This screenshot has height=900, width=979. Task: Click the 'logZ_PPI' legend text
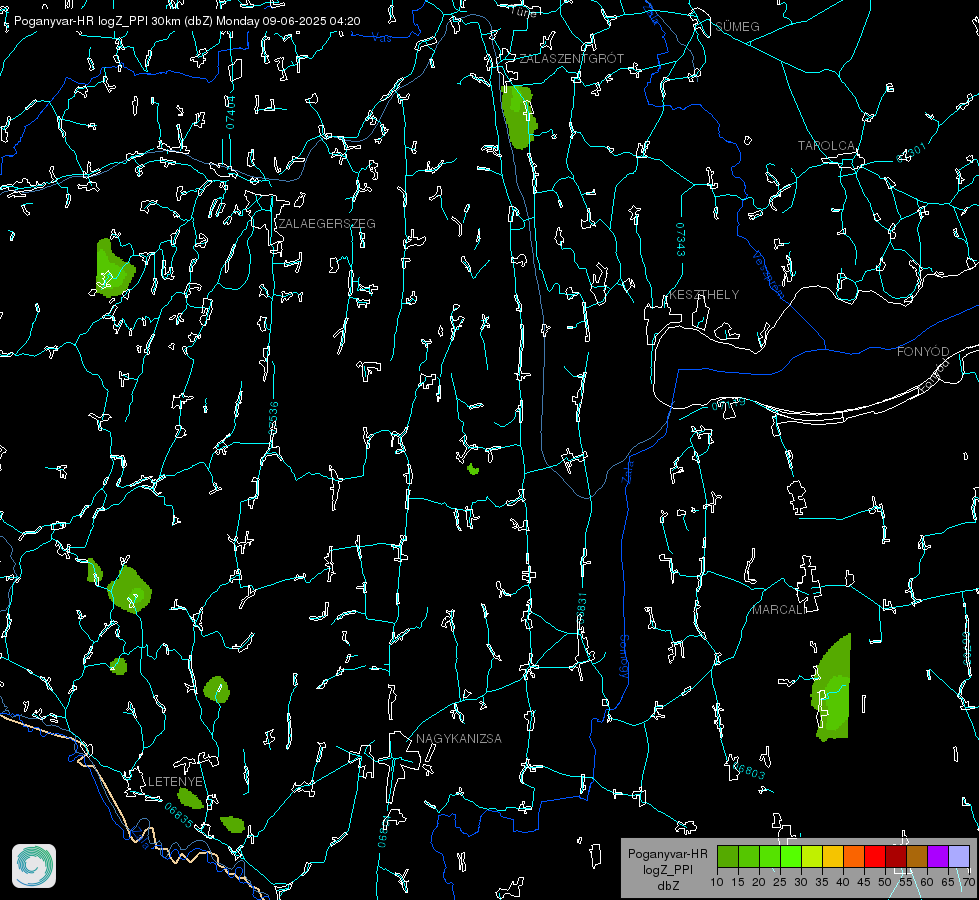click(x=667, y=869)
